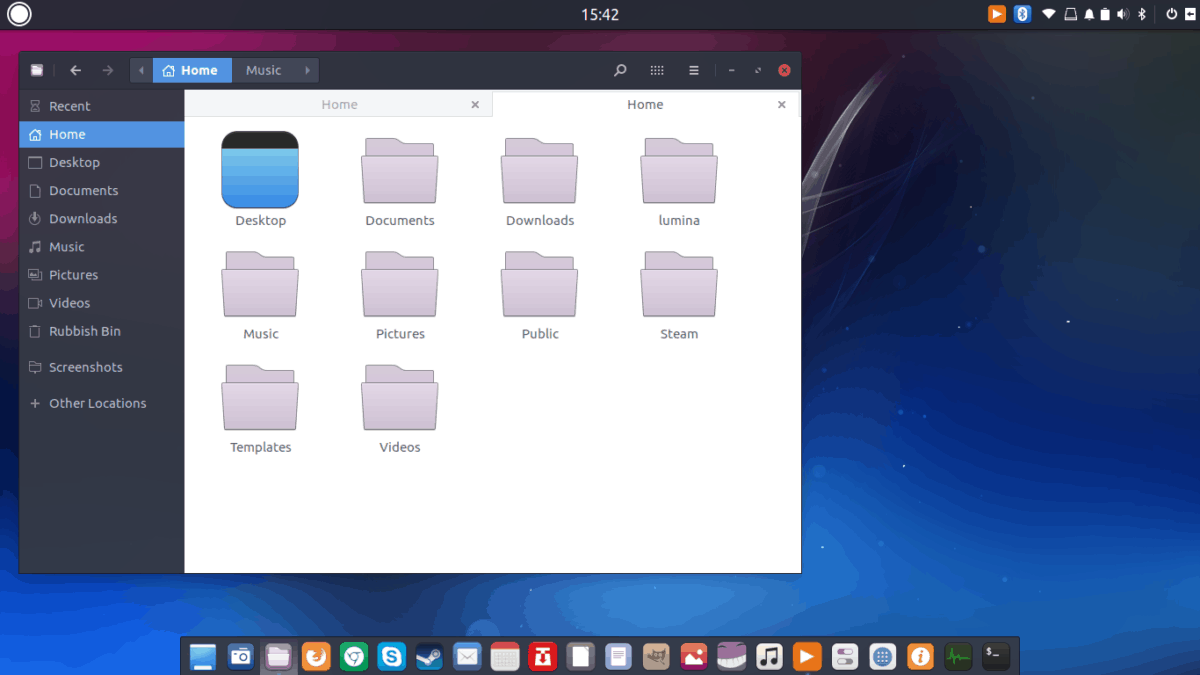
Task: Open the Wi-Fi status menu
Action: point(1048,14)
